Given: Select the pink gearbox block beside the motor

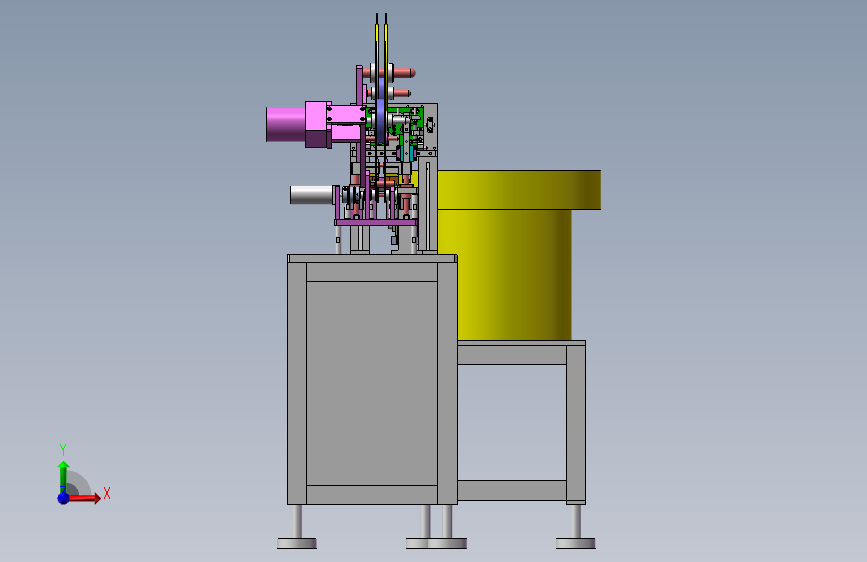Looking at the screenshot, I should [318, 124].
